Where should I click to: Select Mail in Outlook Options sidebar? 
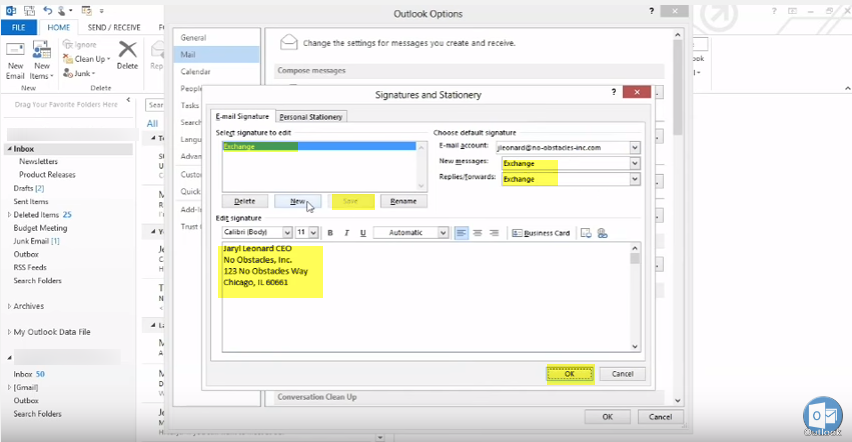tap(216, 54)
